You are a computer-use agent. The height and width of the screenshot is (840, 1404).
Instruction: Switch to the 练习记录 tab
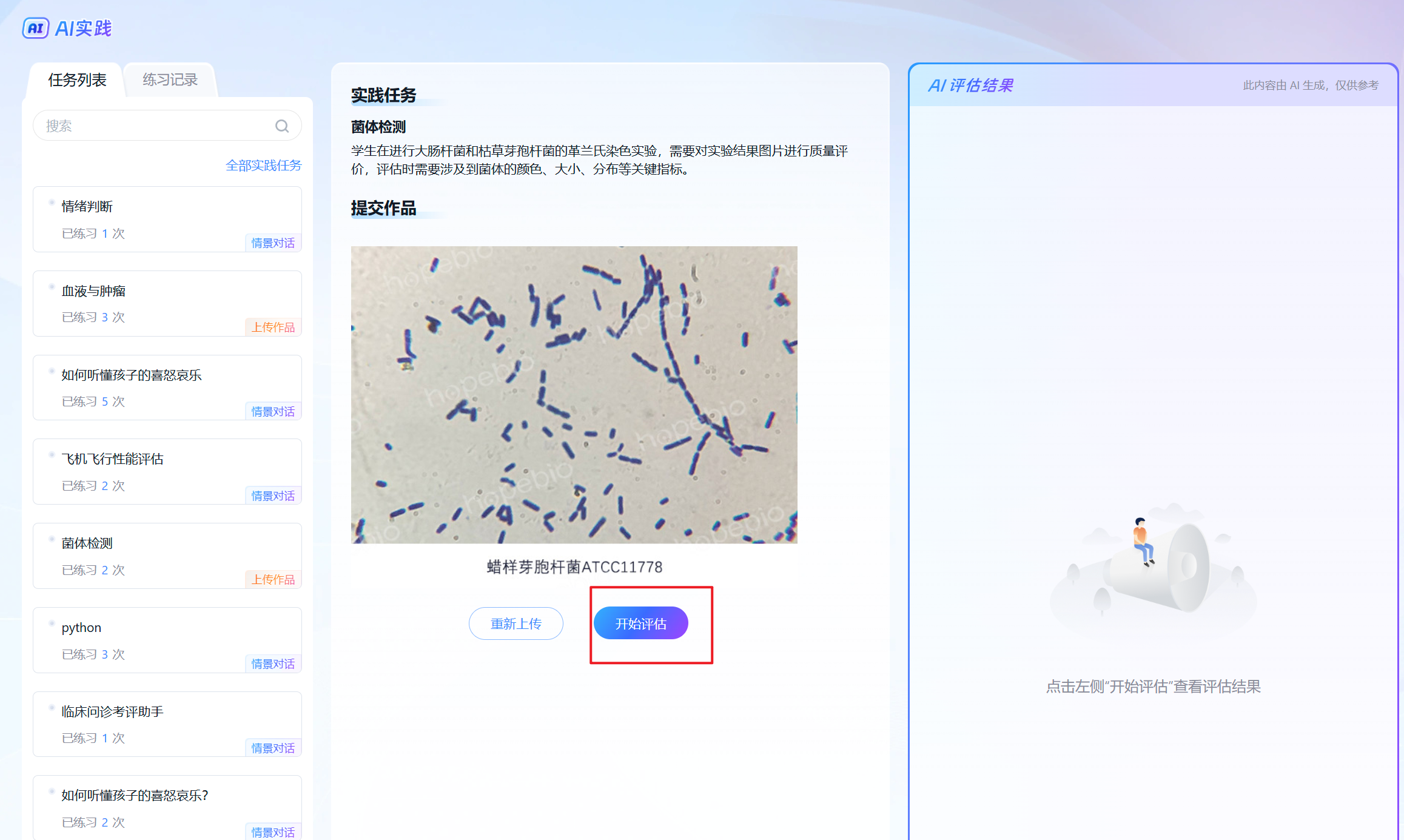click(170, 80)
